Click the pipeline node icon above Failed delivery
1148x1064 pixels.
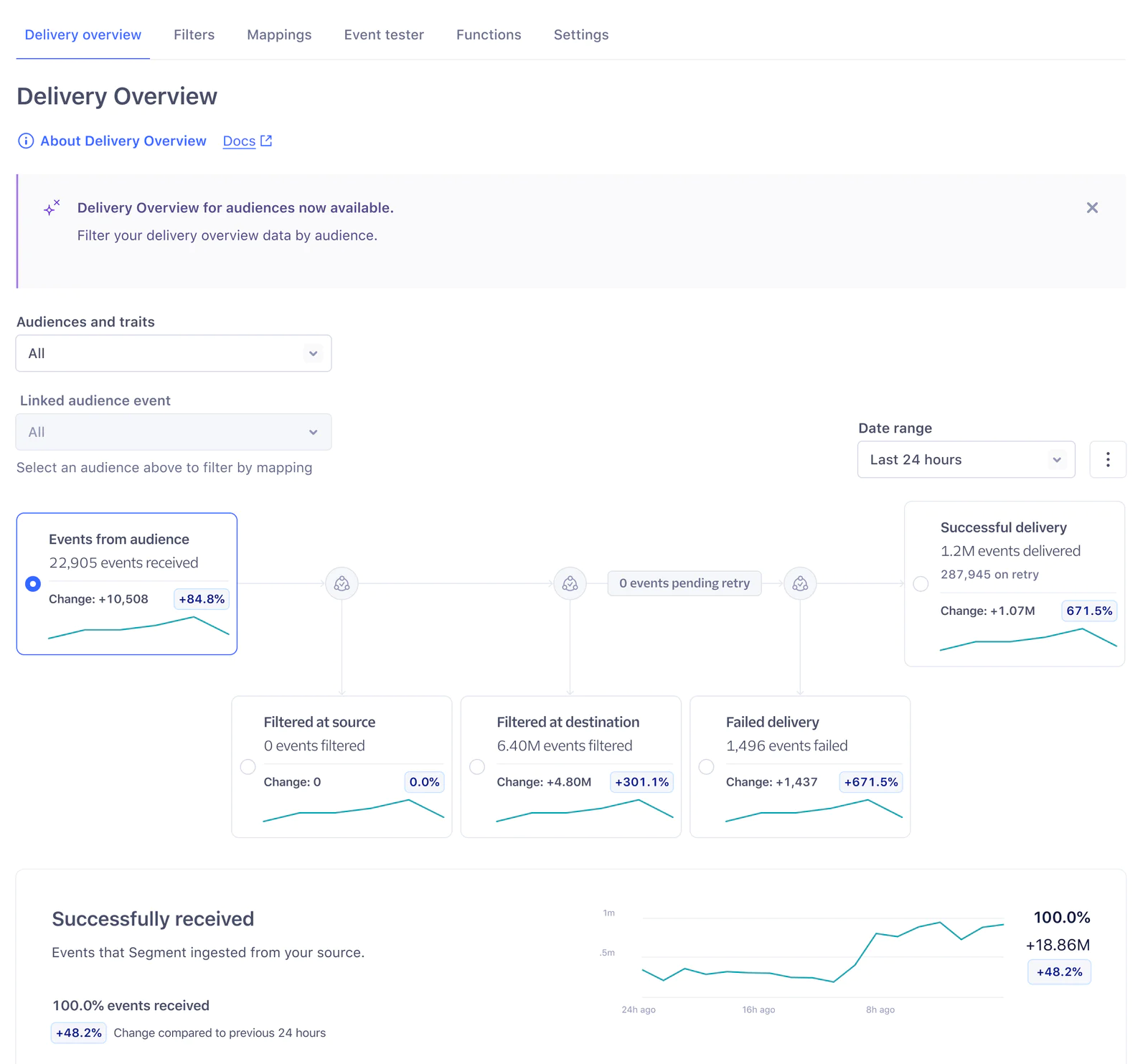[800, 584]
